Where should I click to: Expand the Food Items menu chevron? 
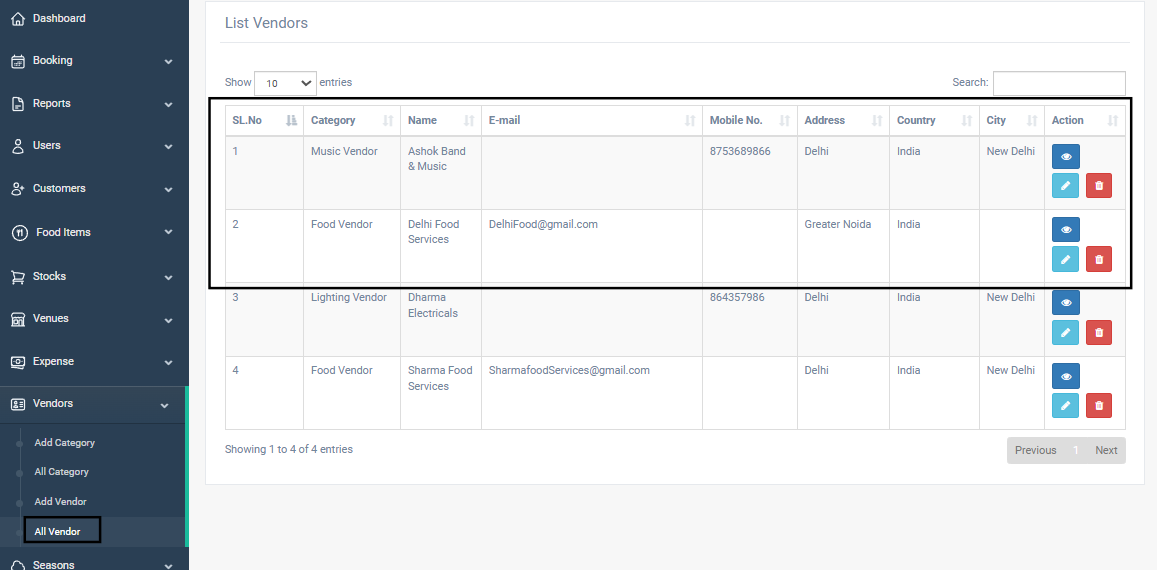[x=168, y=233]
